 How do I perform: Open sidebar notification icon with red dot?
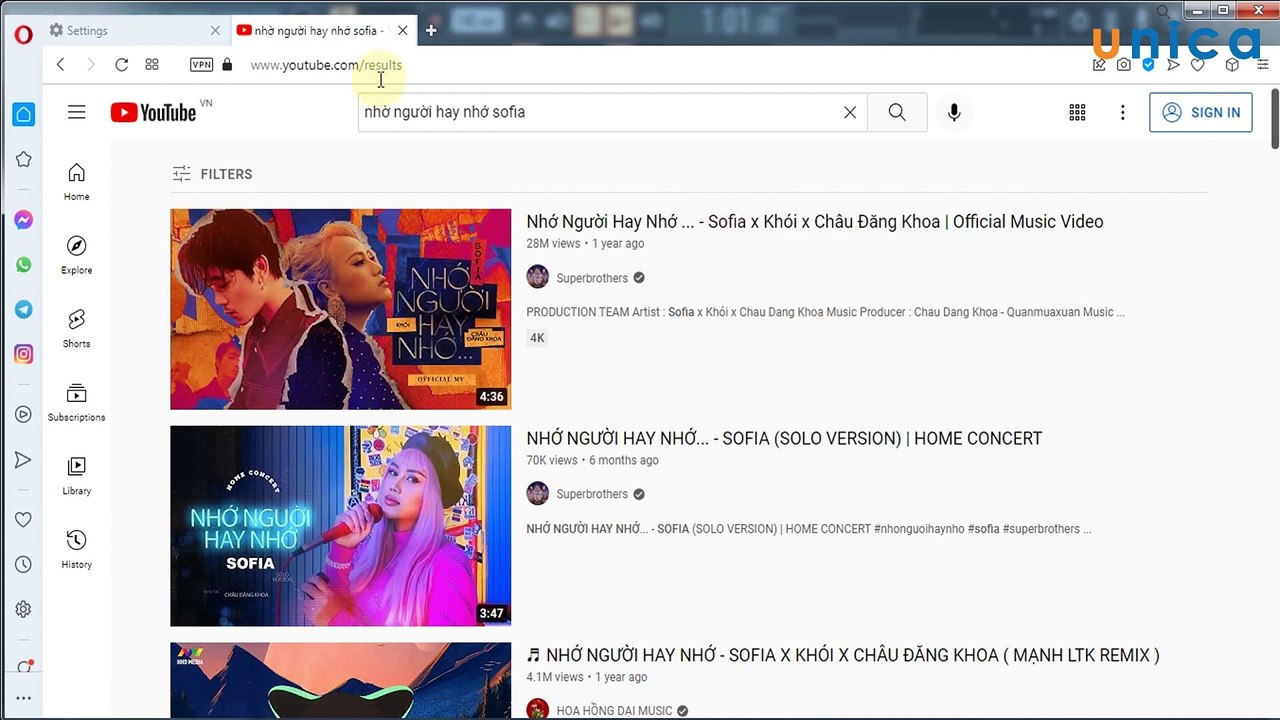click(x=25, y=667)
